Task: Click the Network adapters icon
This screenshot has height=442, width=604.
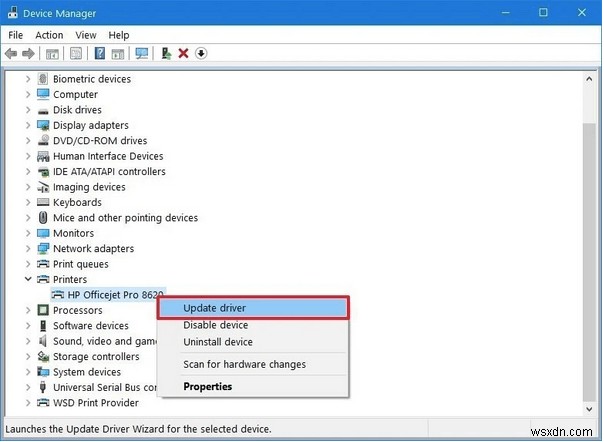Action: (43, 249)
